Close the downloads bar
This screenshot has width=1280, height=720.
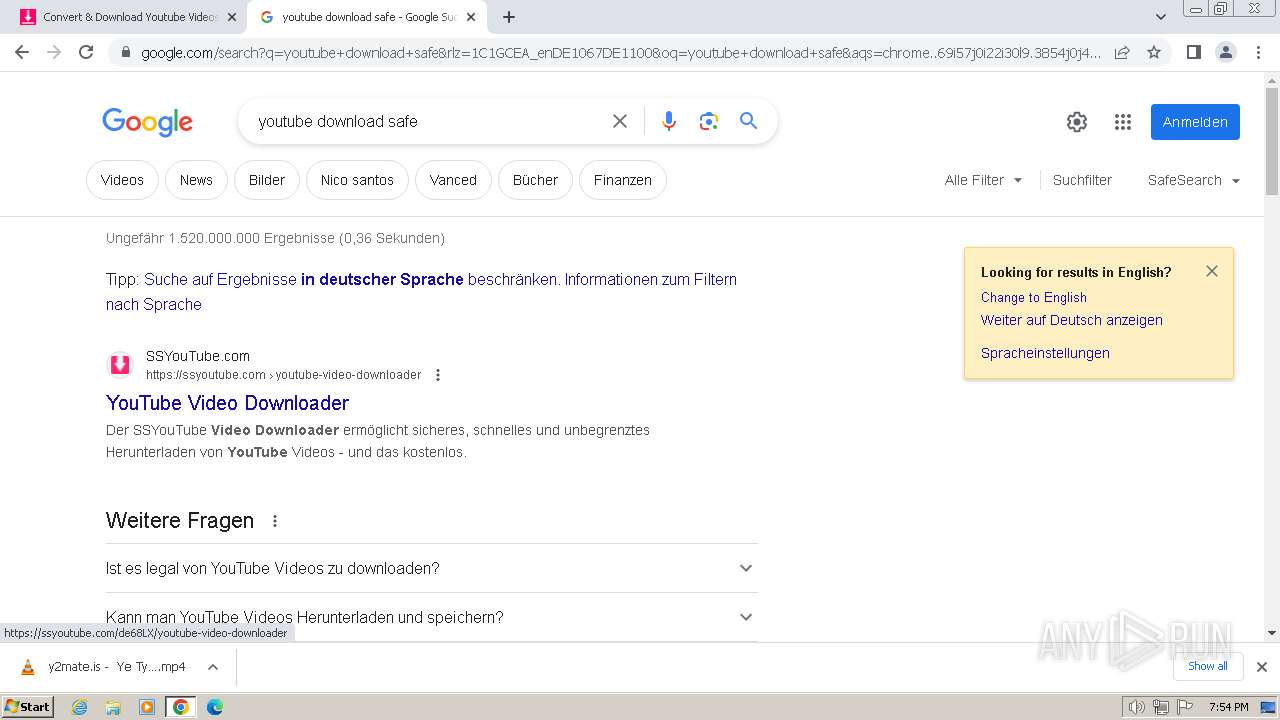pyautogui.click(x=1262, y=667)
